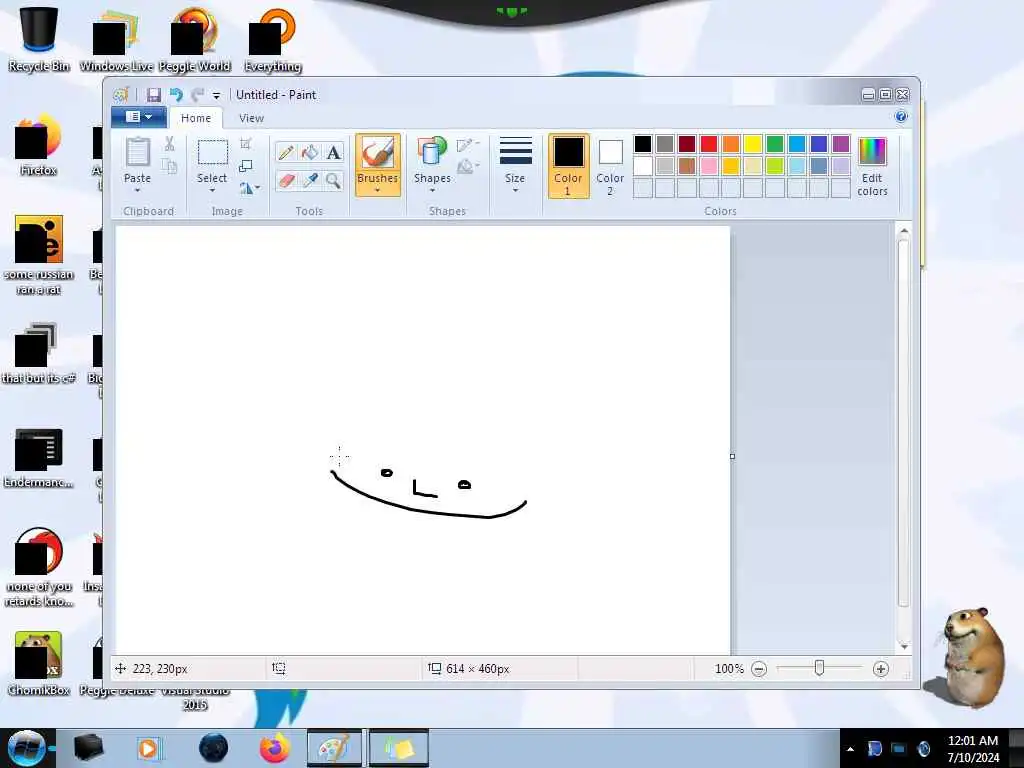
Task: Expand the Rotate or flip dropdown
Action: tap(249, 188)
